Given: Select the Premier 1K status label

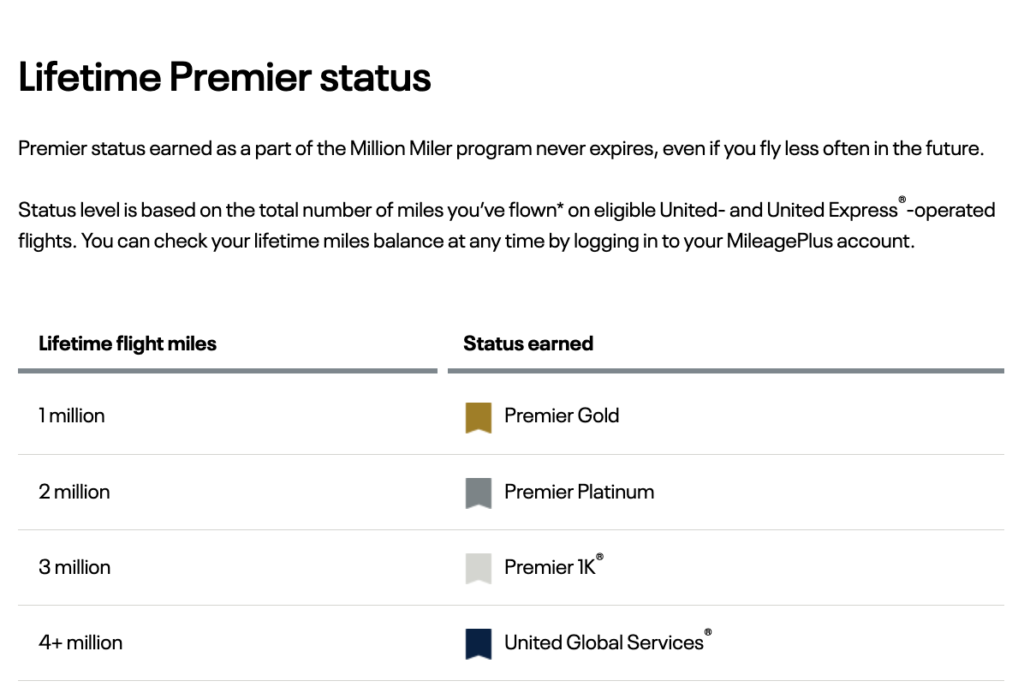Looking at the screenshot, I should point(551,567).
